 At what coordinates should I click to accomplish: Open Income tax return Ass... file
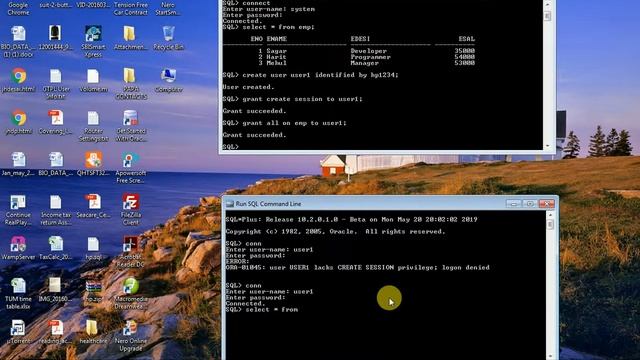[56, 202]
